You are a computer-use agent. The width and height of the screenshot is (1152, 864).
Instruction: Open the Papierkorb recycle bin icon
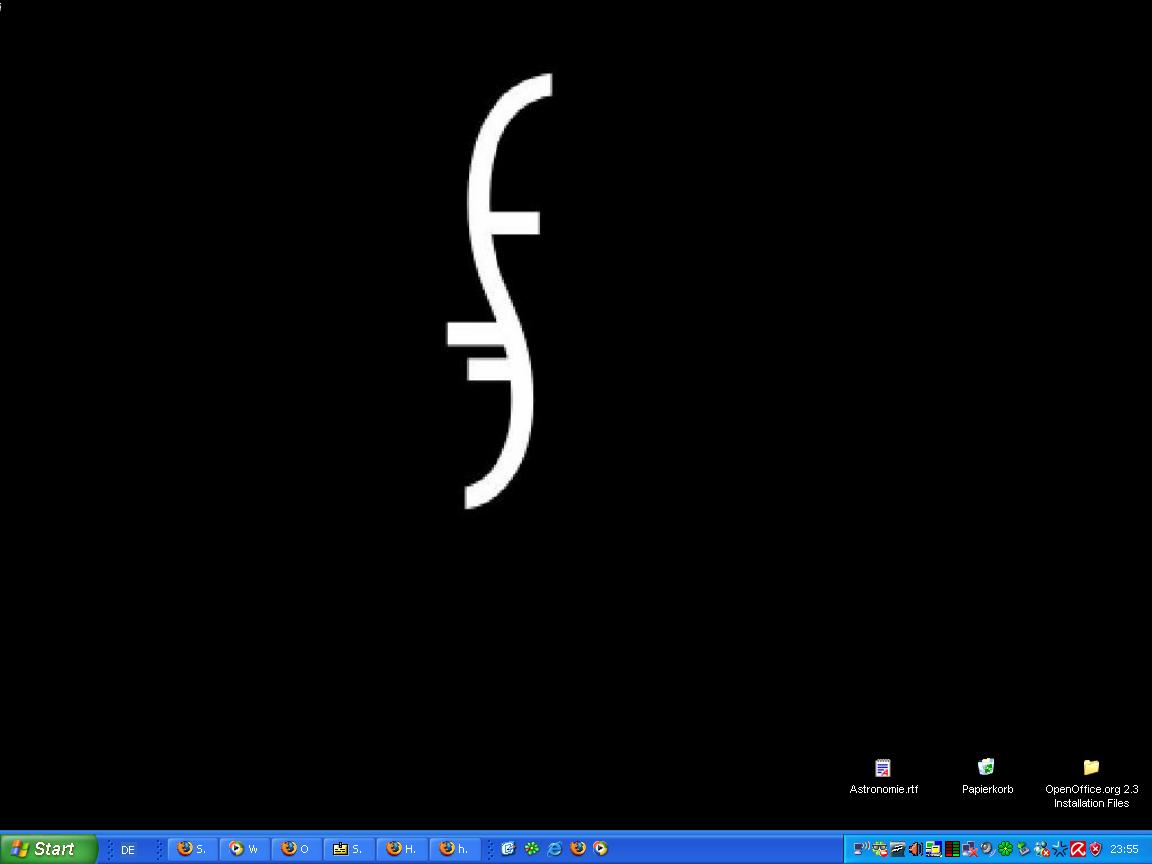tap(986, 768)
